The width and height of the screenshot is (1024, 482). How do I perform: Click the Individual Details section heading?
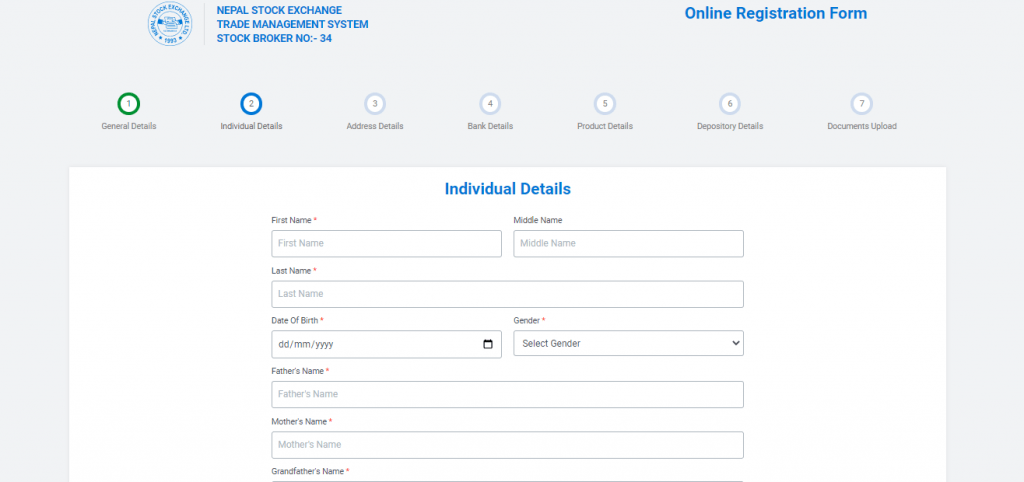[x=507, y=189]
